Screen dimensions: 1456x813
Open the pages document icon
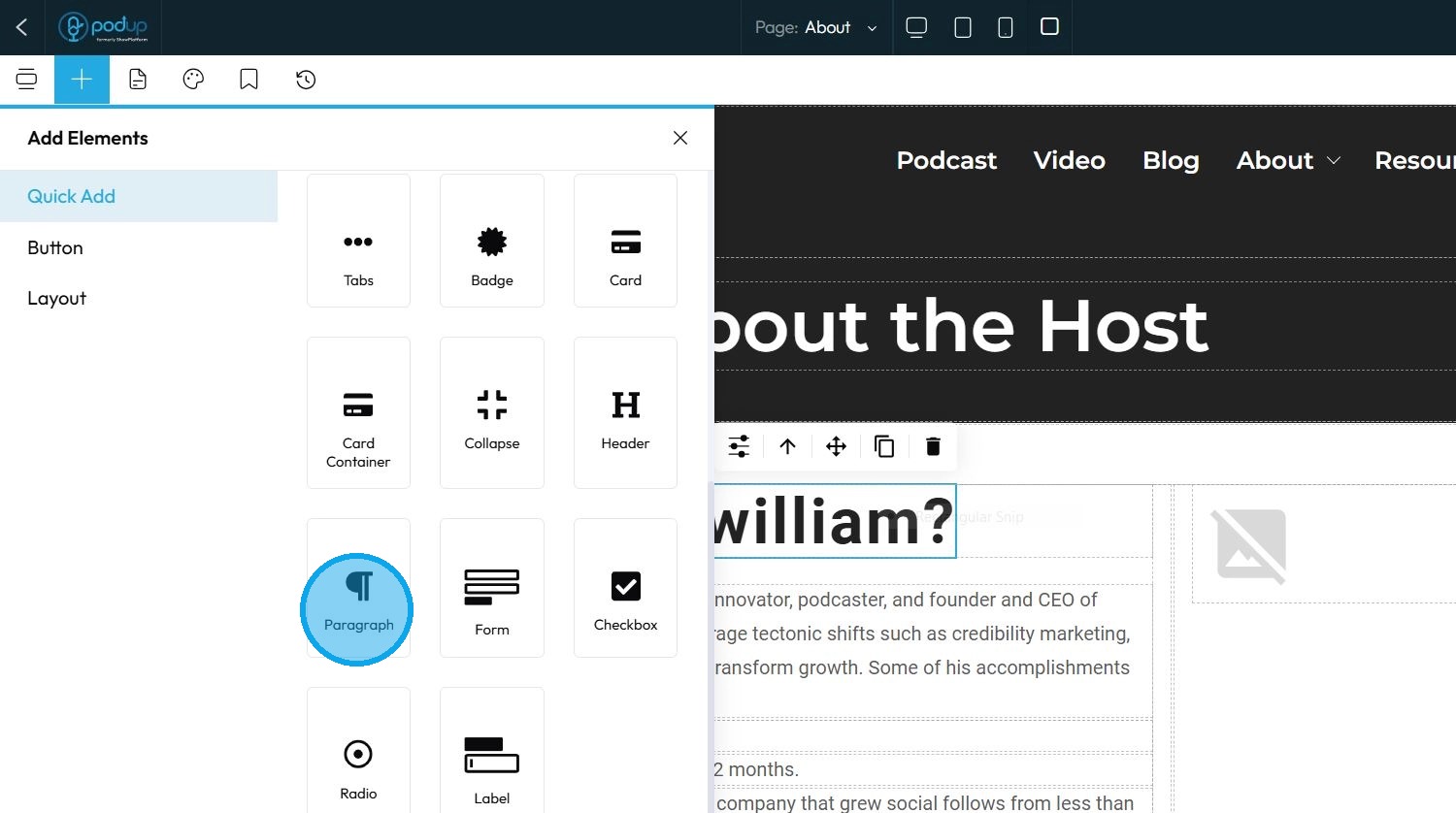(138, 80)
